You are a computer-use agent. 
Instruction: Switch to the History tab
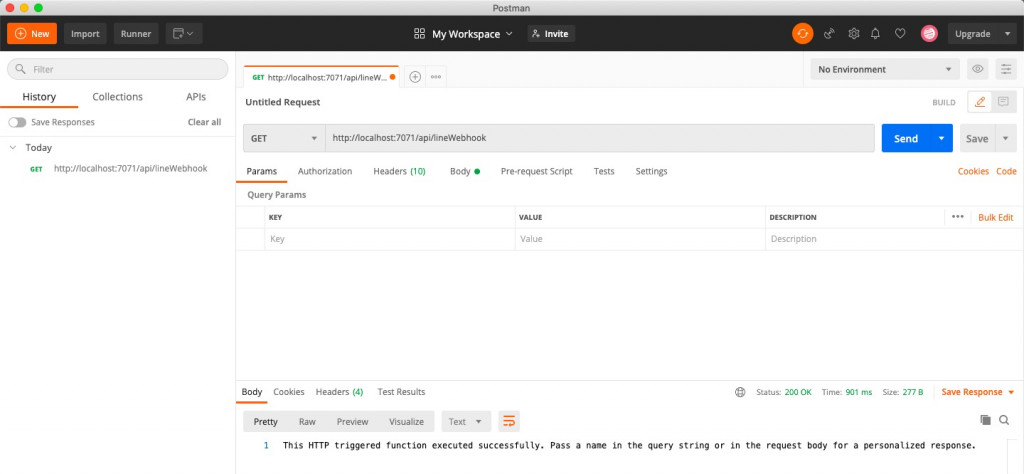click(39, 97)
